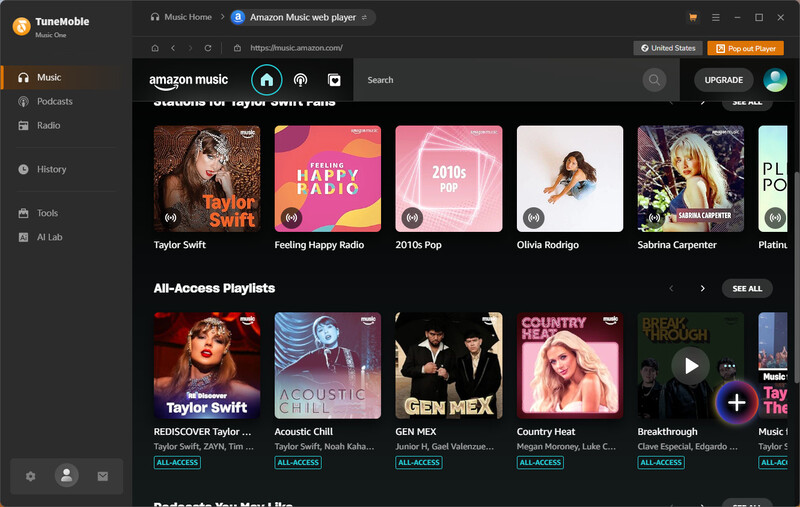Switch source via Amazon Music web player selector

click(x=303, y=17)
